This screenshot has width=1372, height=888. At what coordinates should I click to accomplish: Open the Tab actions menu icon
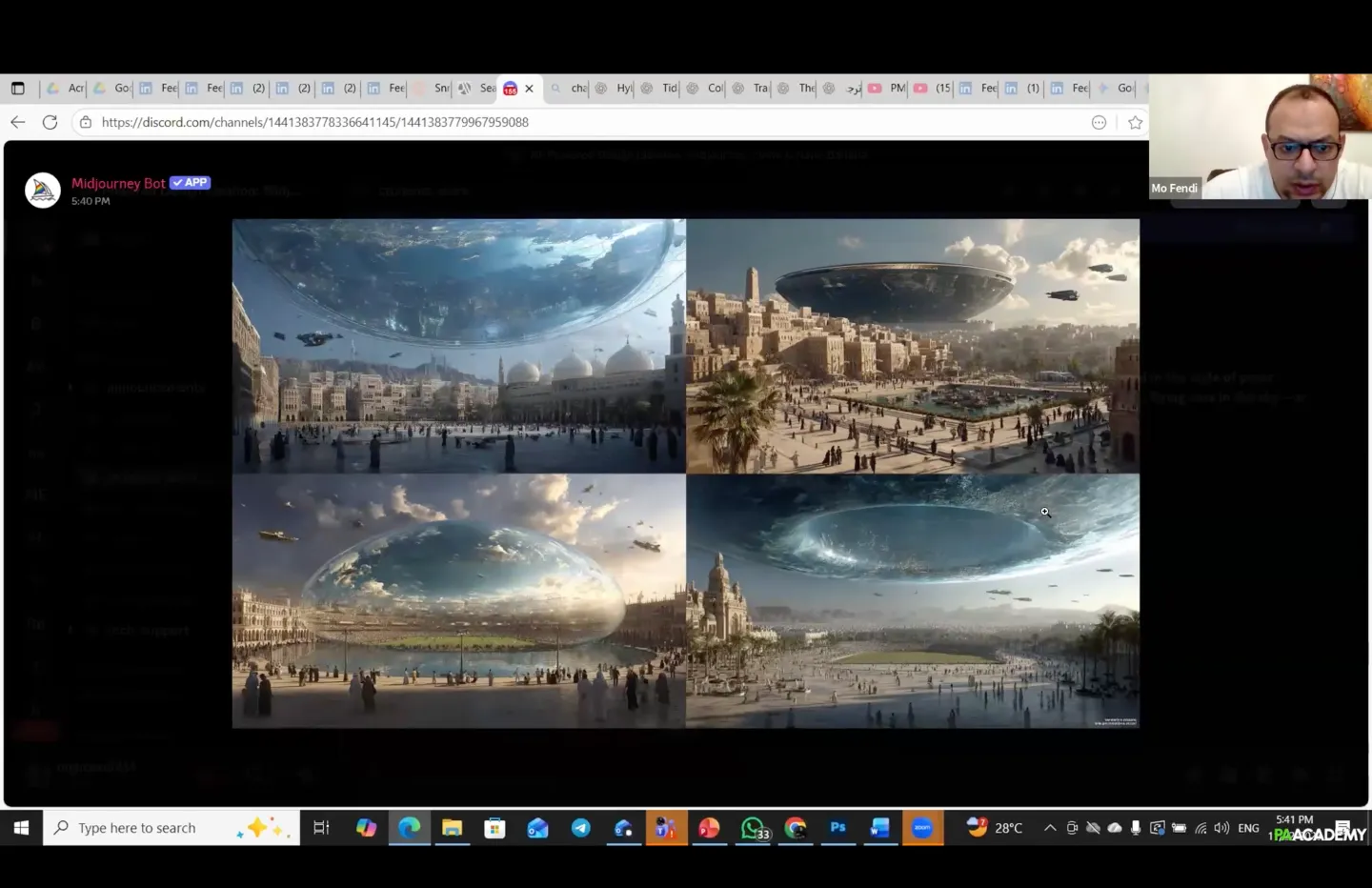(x=18, y=89)
